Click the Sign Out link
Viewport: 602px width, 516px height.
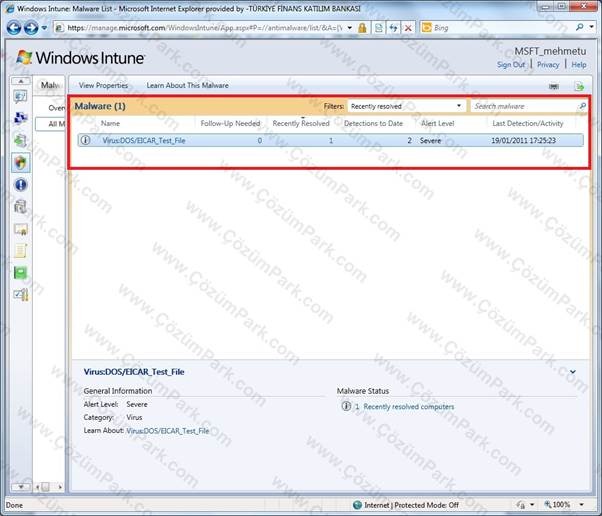click(x=511, y=64)
